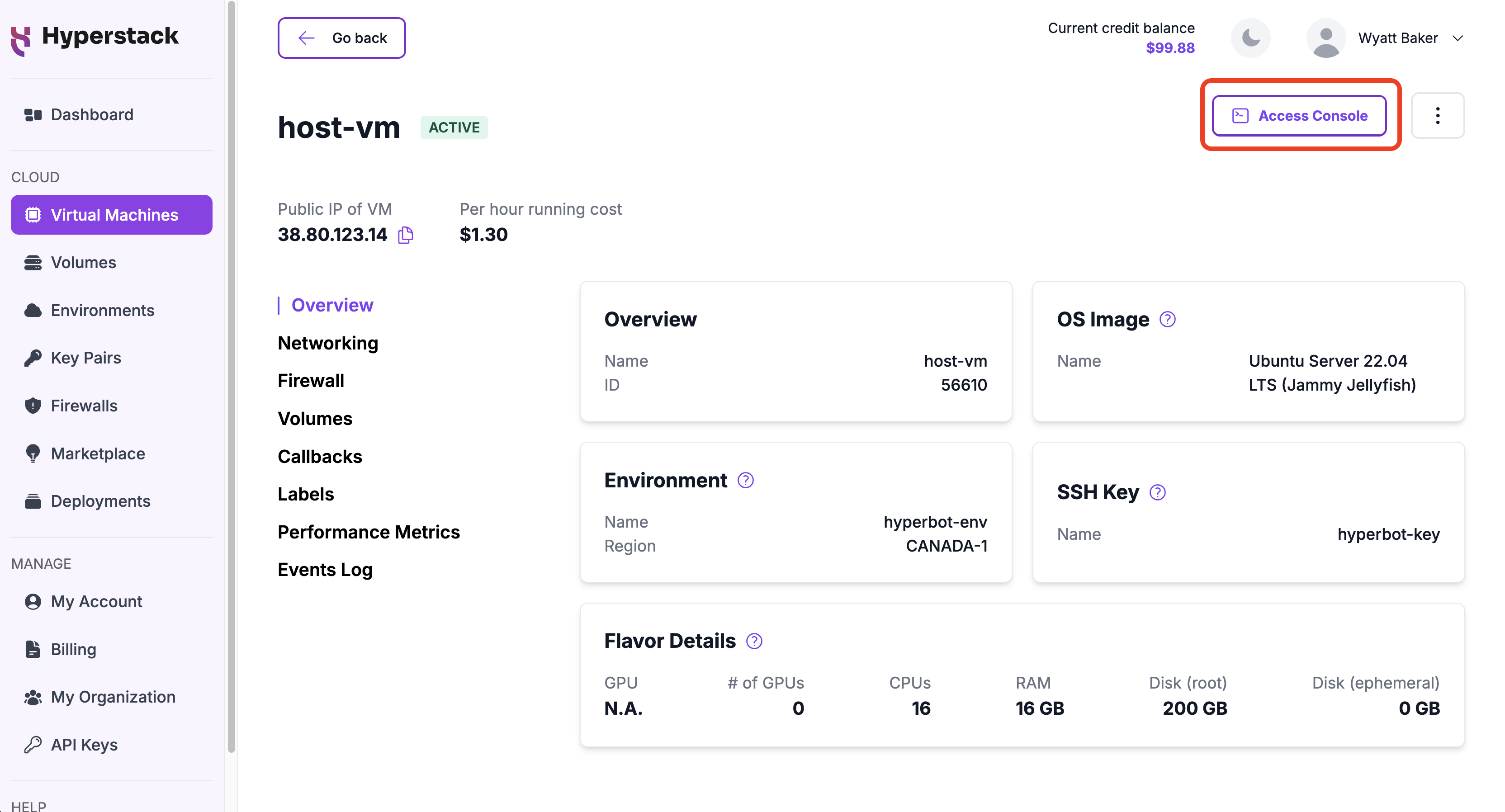This screenshot has height=812, width=1505.
Task: Click the My Organization group icon
Action: click(x=33, y=698)
